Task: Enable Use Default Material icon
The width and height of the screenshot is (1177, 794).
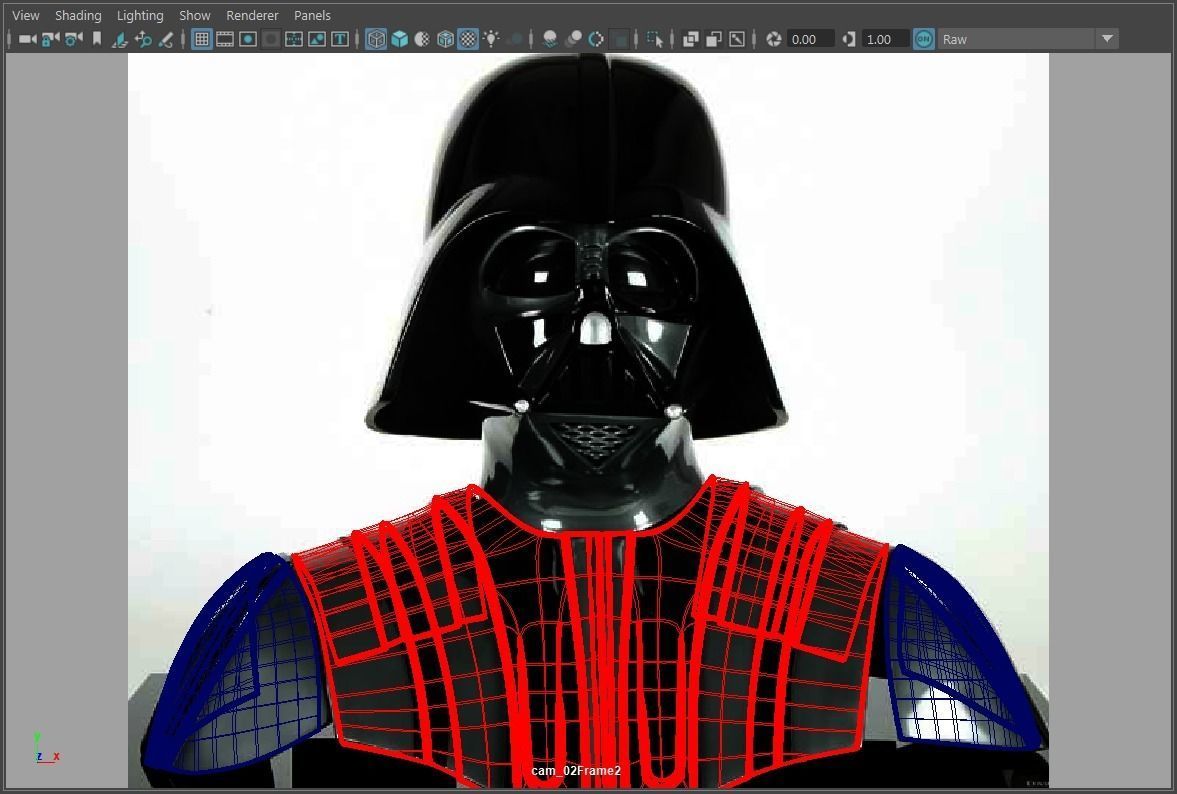Action: pyautogui.click(x=422, y=39)
